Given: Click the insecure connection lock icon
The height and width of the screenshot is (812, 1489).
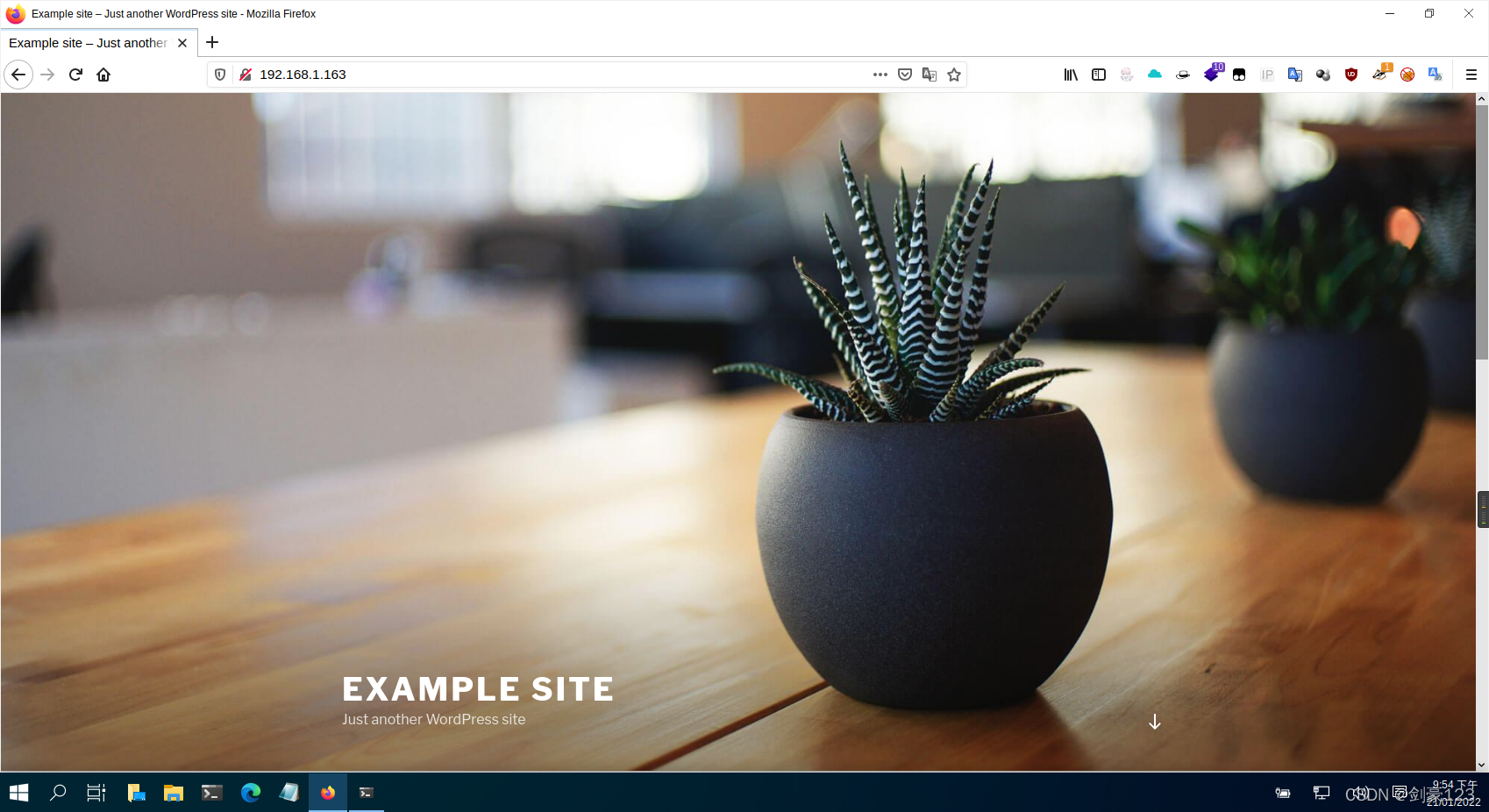Looking at the screenshot, I should point(246,75).
